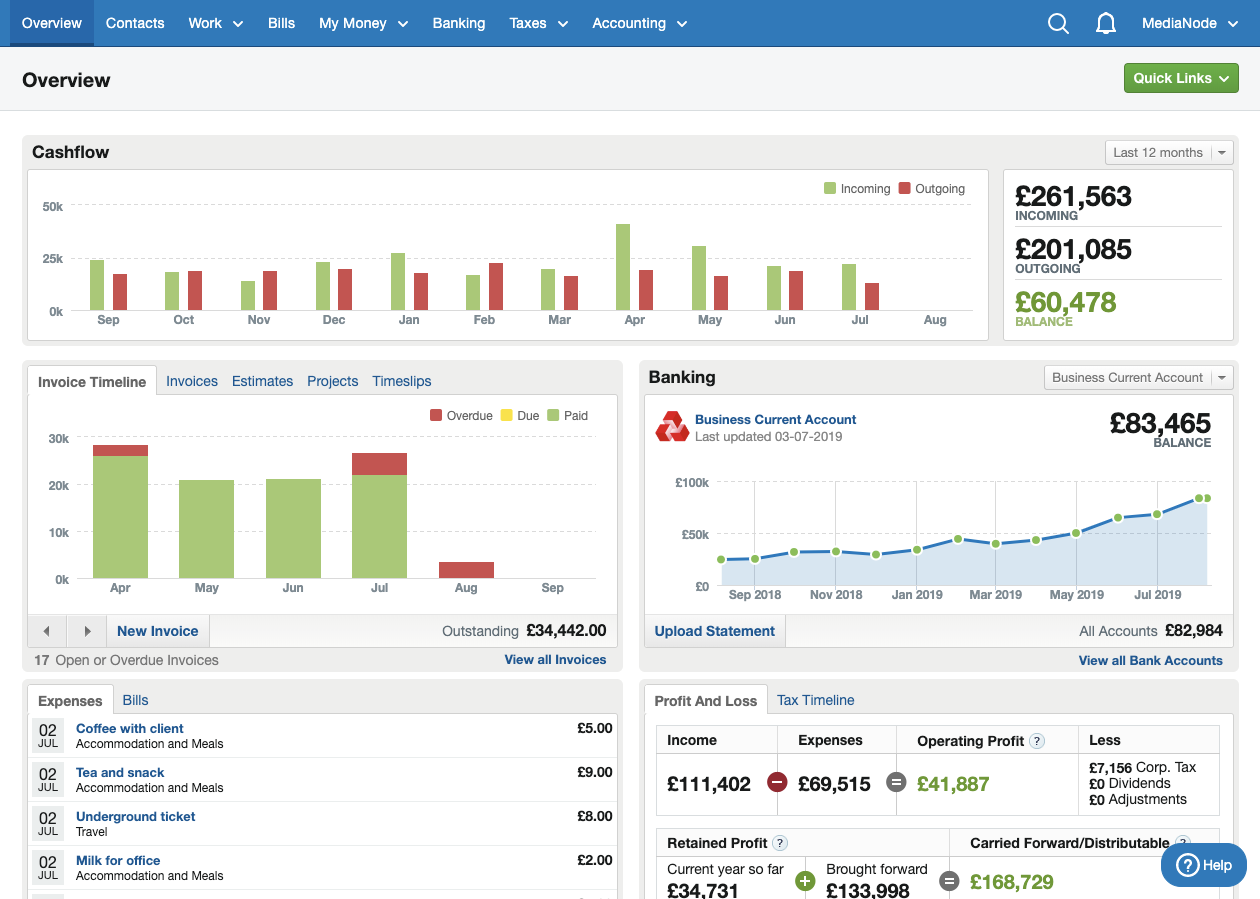Toggle Outgoing series in Cashflow legend
Screen dimensions: 1260x899
pos(930,189)
